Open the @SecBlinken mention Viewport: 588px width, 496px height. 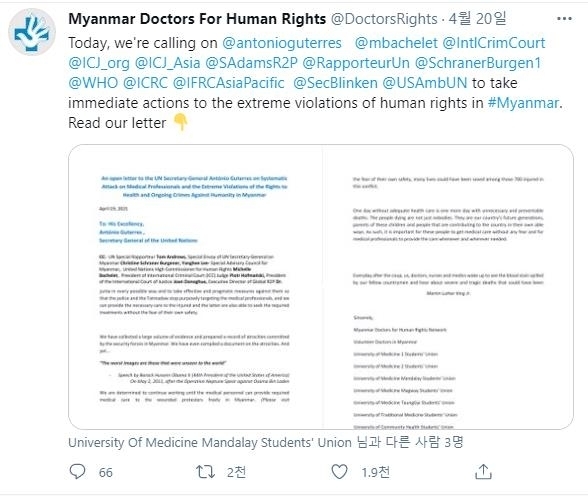point(335,83)
